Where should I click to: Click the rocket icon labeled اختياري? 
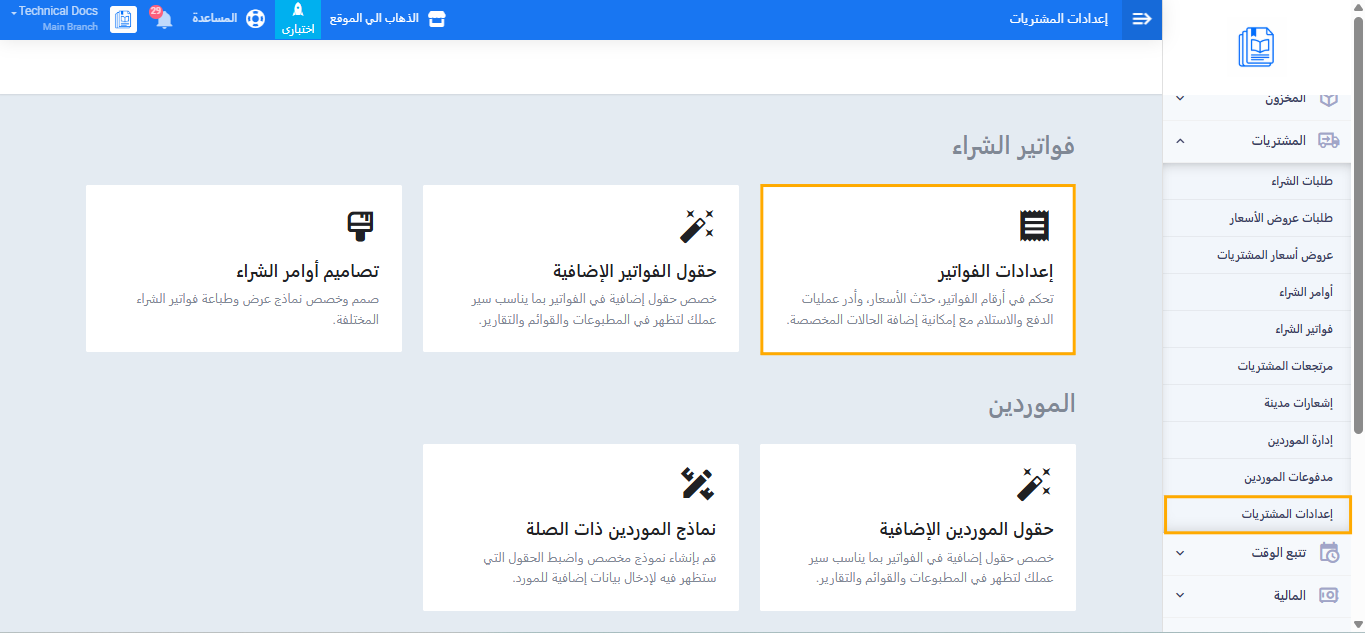tap(298, 12)
